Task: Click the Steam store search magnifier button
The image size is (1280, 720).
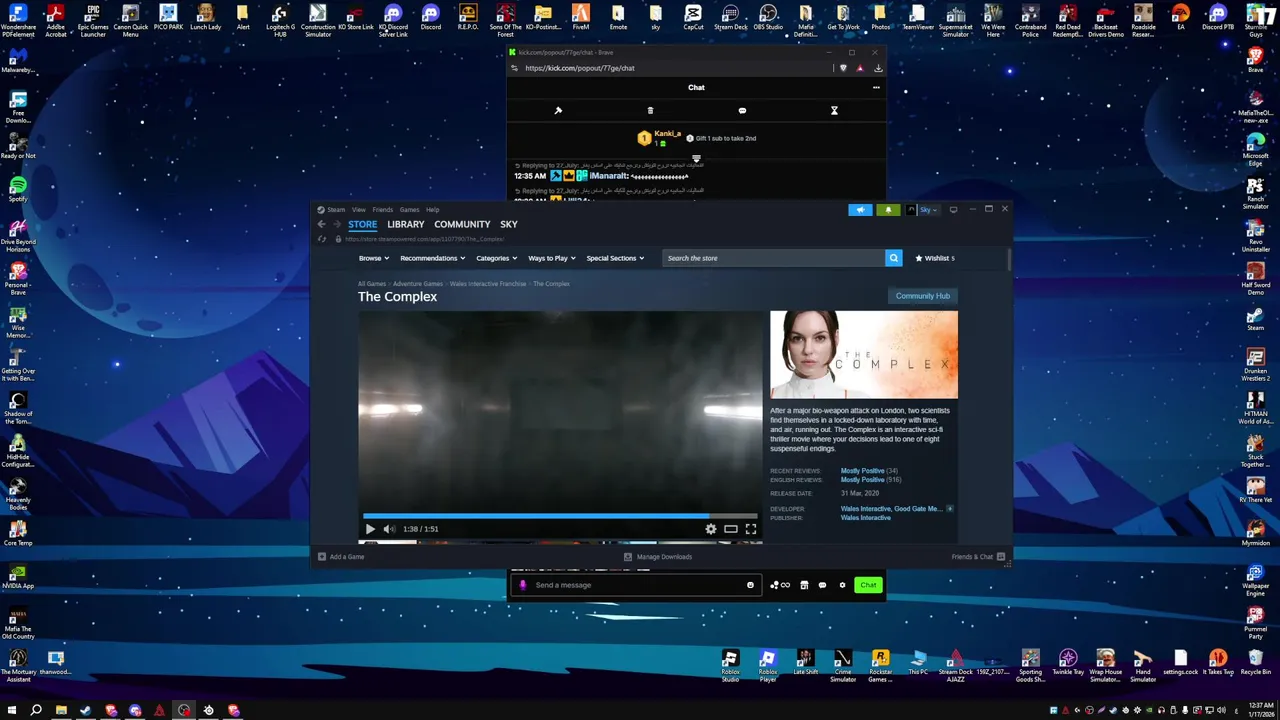Action: pyautogui.click(x=894, y=258)
